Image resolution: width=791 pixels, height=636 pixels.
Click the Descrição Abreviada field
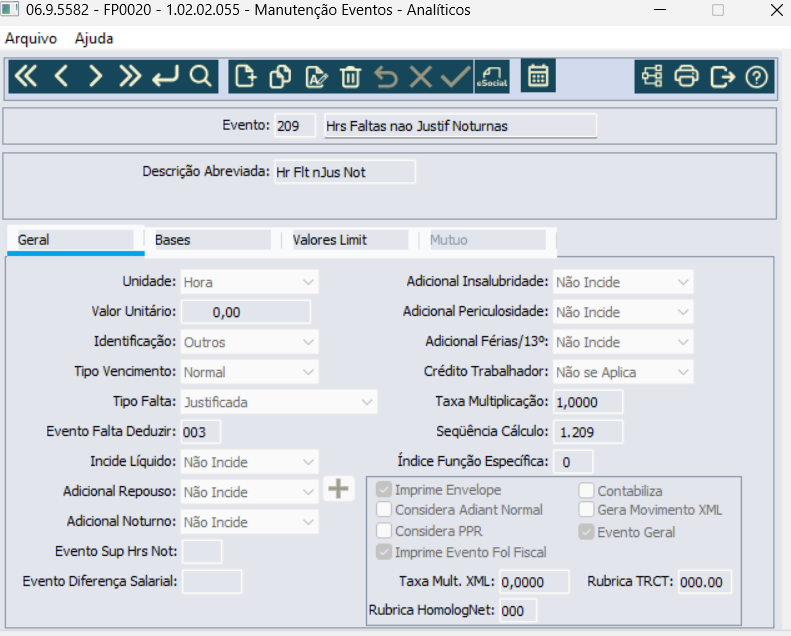[x=345, y=172]
